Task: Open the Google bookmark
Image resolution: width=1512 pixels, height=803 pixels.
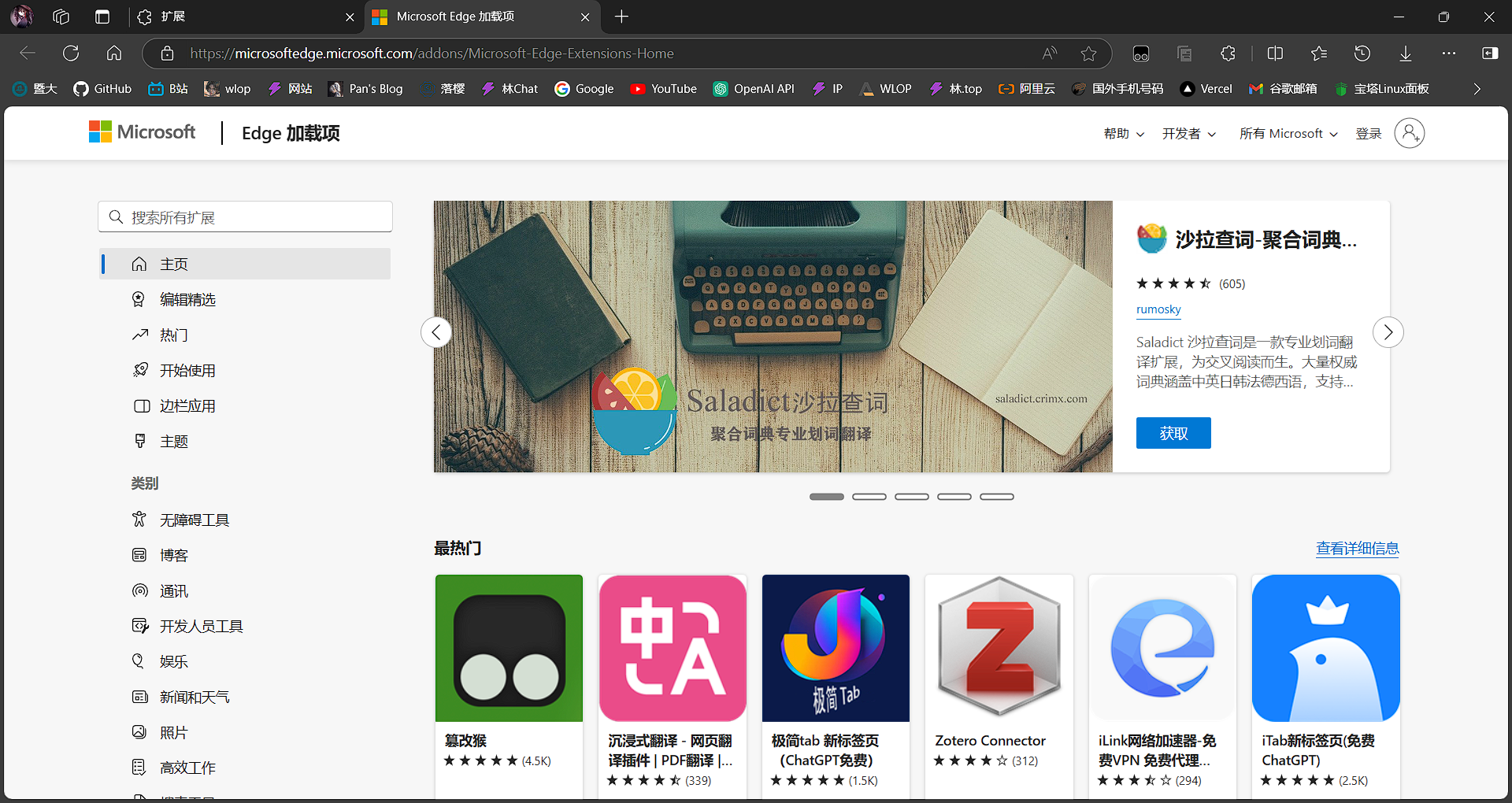Action: coord(584,89)
